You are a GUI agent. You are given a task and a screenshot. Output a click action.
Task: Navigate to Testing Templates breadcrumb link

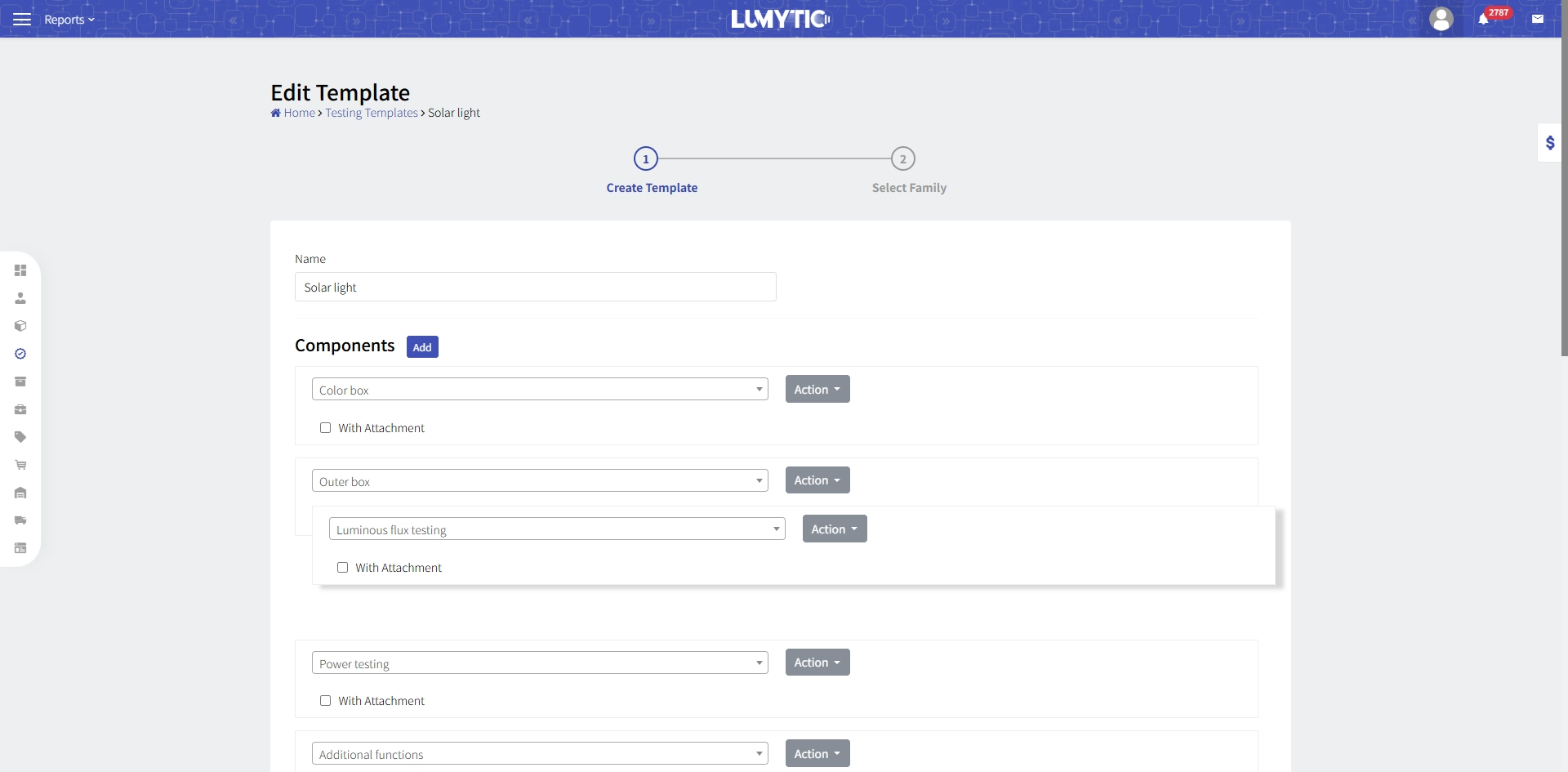(x=371, y=113)
